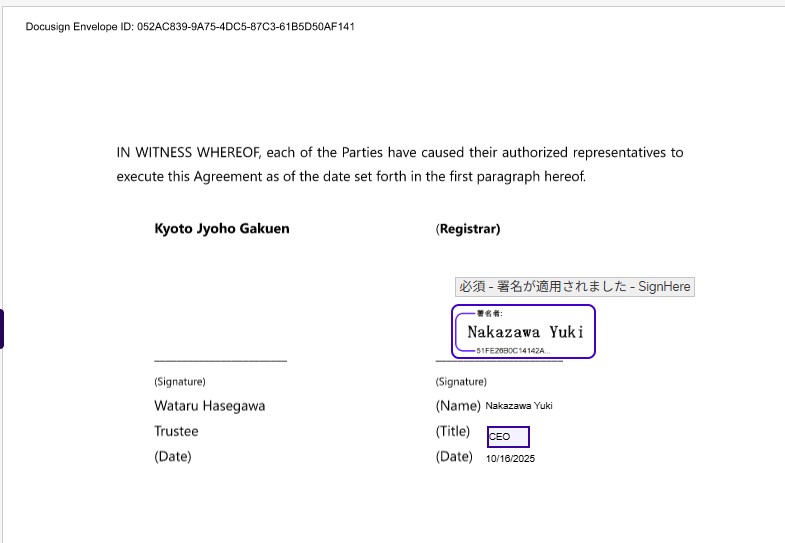Click the signature ID code 51FE26B0C14142A
The image size is (785, 543).
[512, 351]
